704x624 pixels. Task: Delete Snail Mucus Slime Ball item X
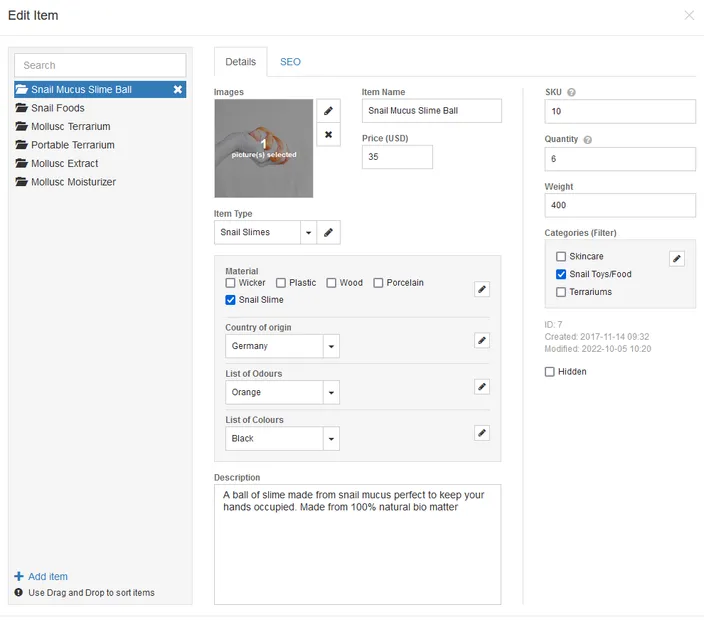[178, 89]
